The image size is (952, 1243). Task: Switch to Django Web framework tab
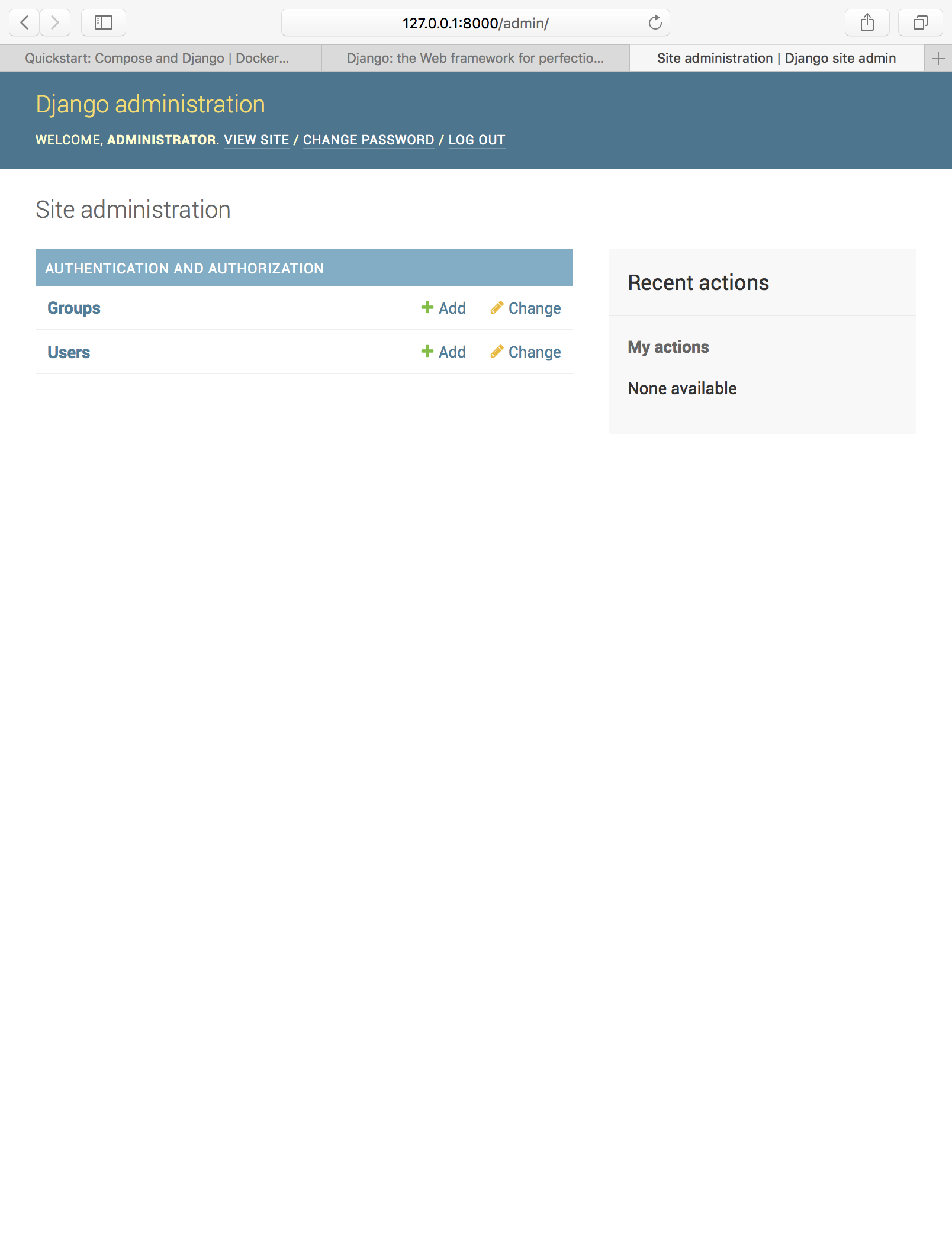475,59
